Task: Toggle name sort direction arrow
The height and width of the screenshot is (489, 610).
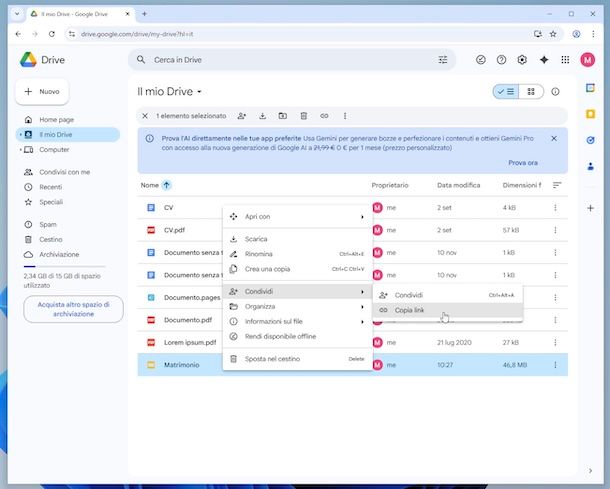Action: (x=166, y=185)
